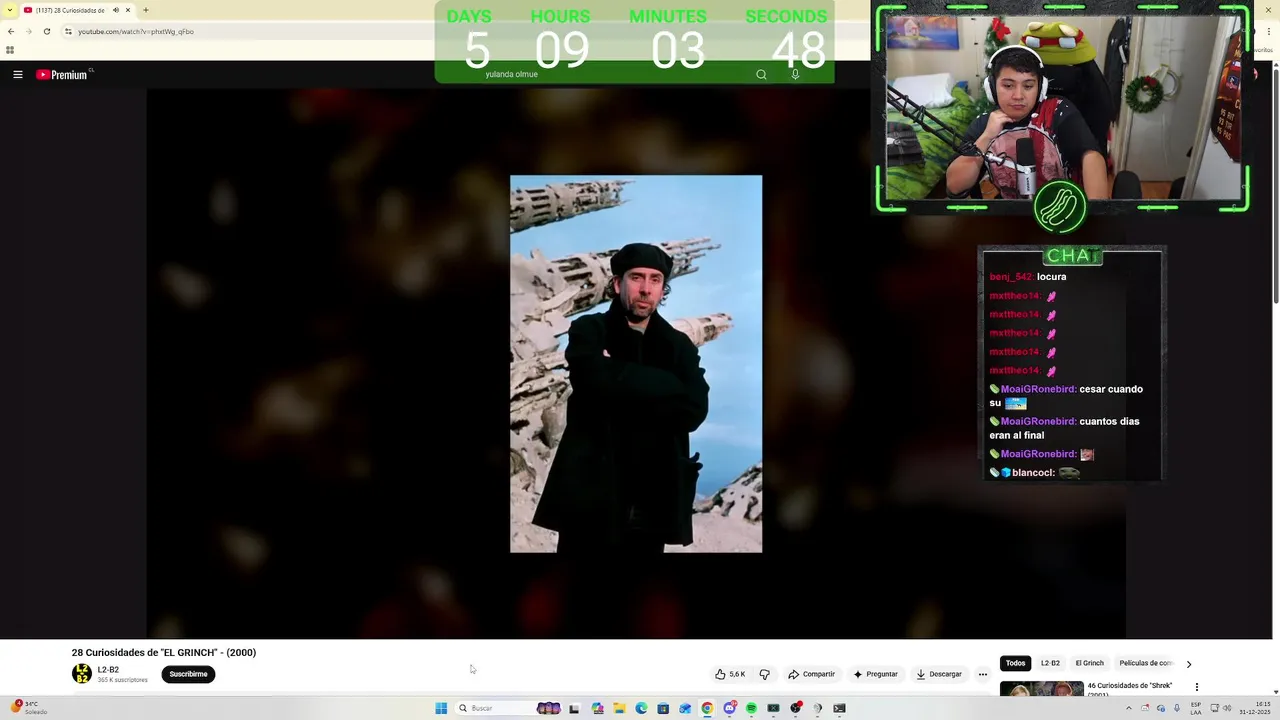1280x720 pixels.
Task: Subscribe to L2-B2 with Suscribirme
Action: [188, 674]
